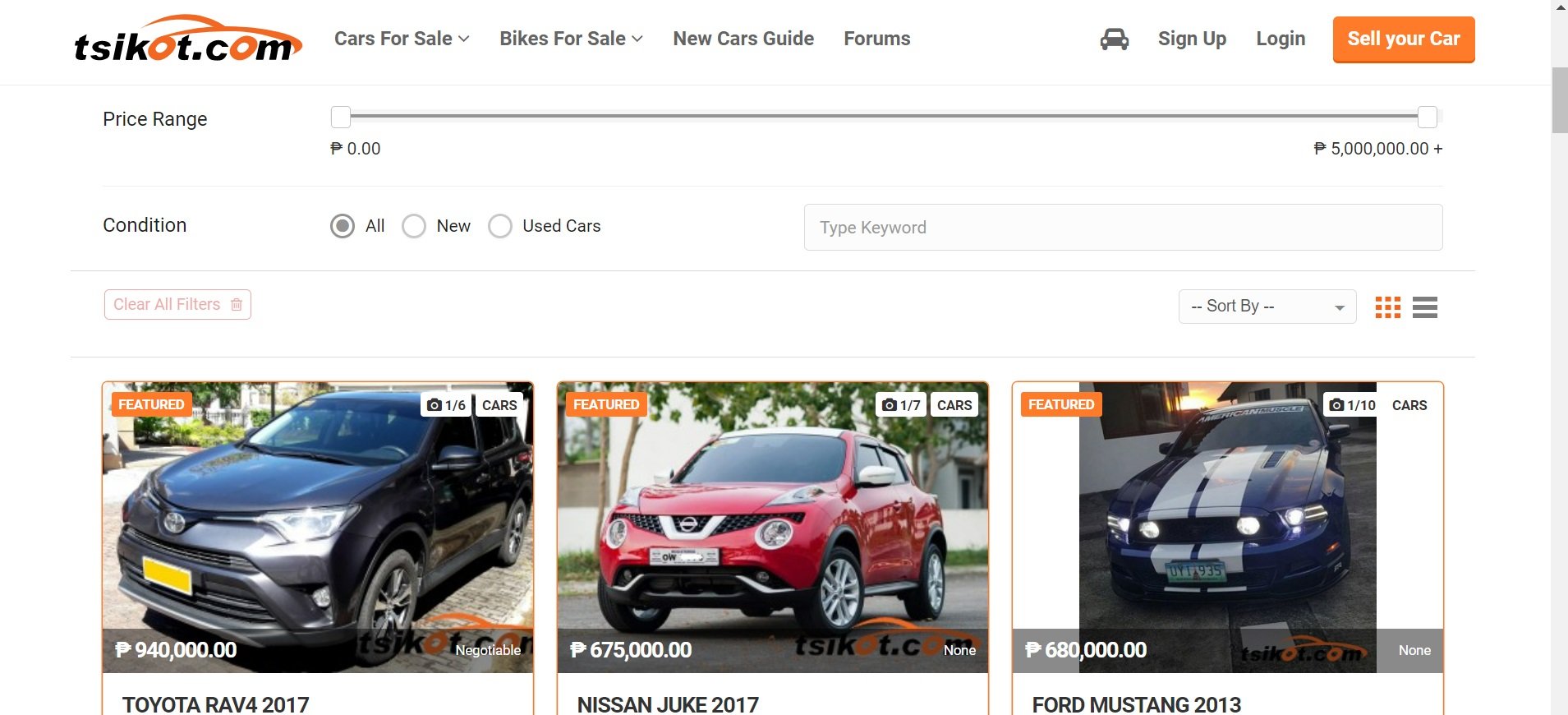1568x715 pixels.
Task: Click the car icon in header
Action: pos(1114,39)
